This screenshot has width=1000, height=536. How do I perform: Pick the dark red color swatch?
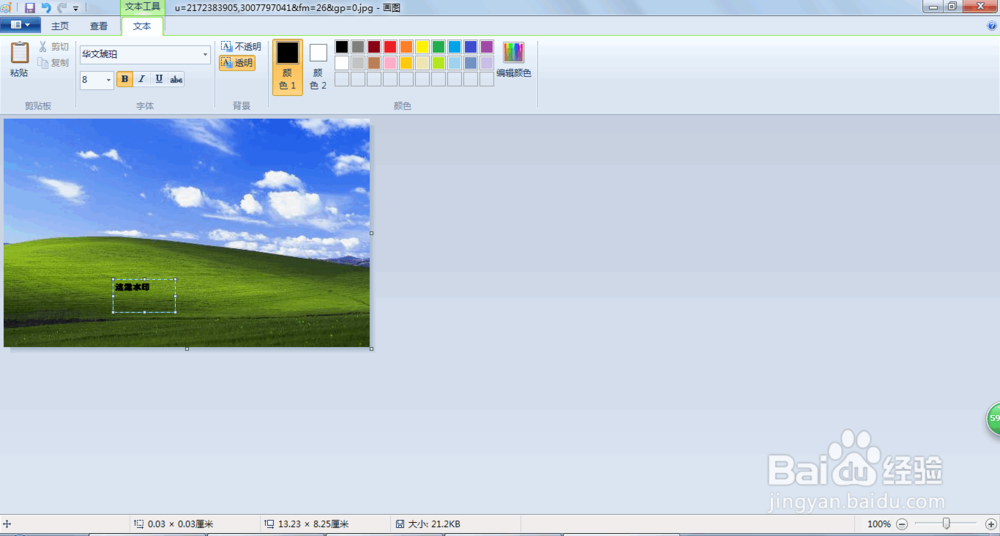pos(374,47)
